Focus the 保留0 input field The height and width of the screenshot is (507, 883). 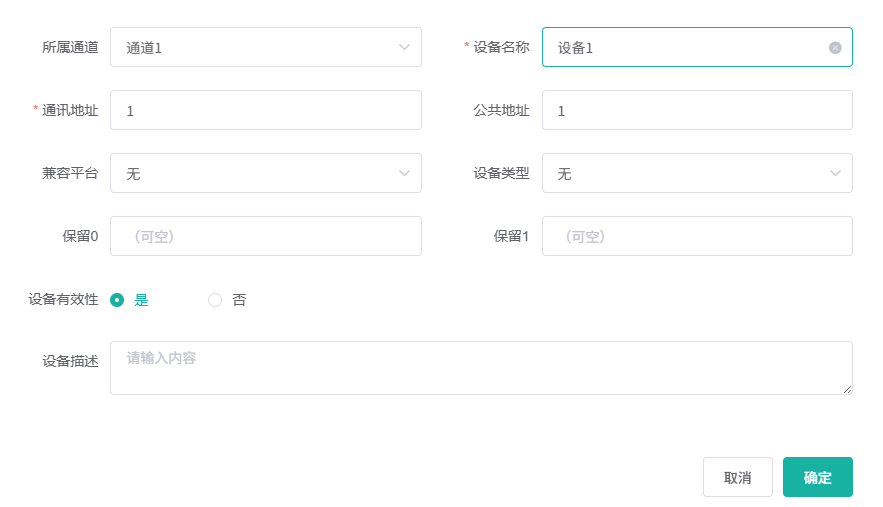click(265, 236)
